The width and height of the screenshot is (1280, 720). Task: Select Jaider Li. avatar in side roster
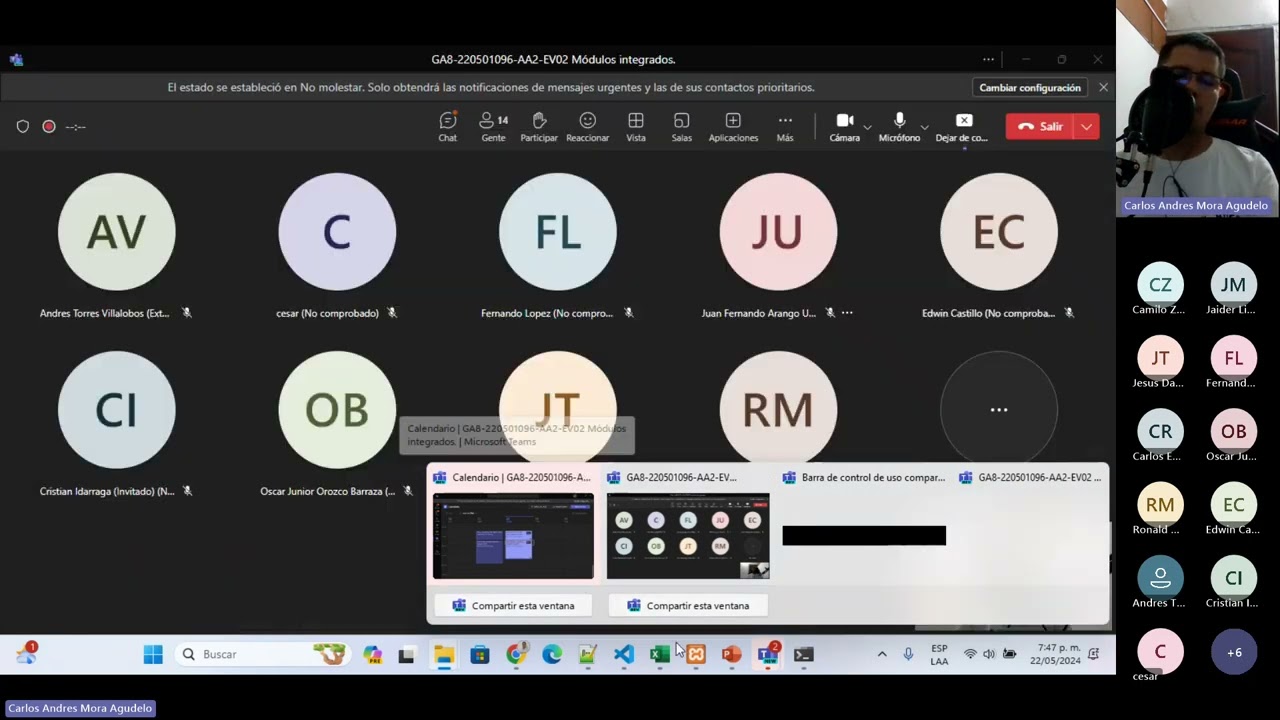coord(1234,285)
